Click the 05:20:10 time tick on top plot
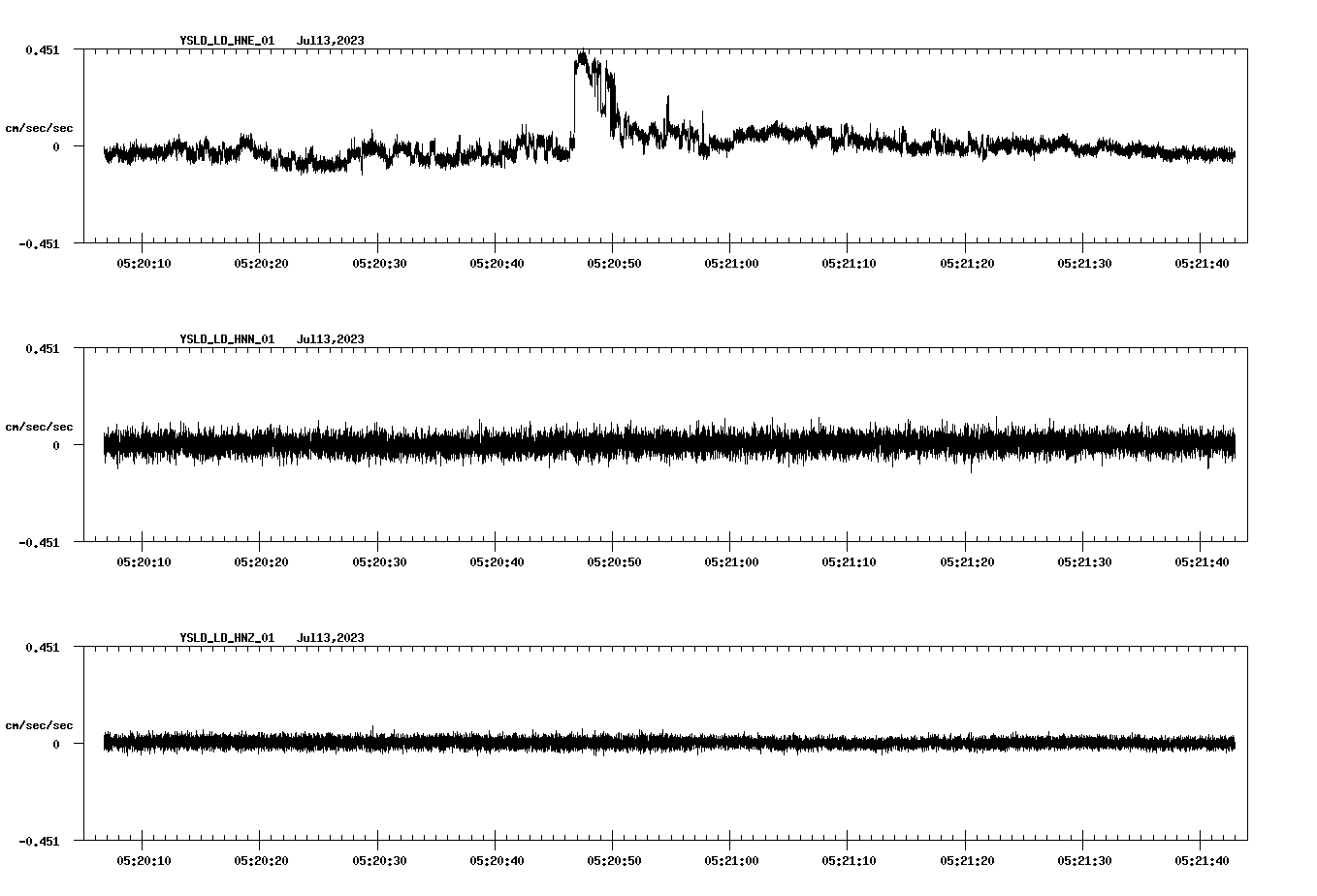 tap(142, 261)
